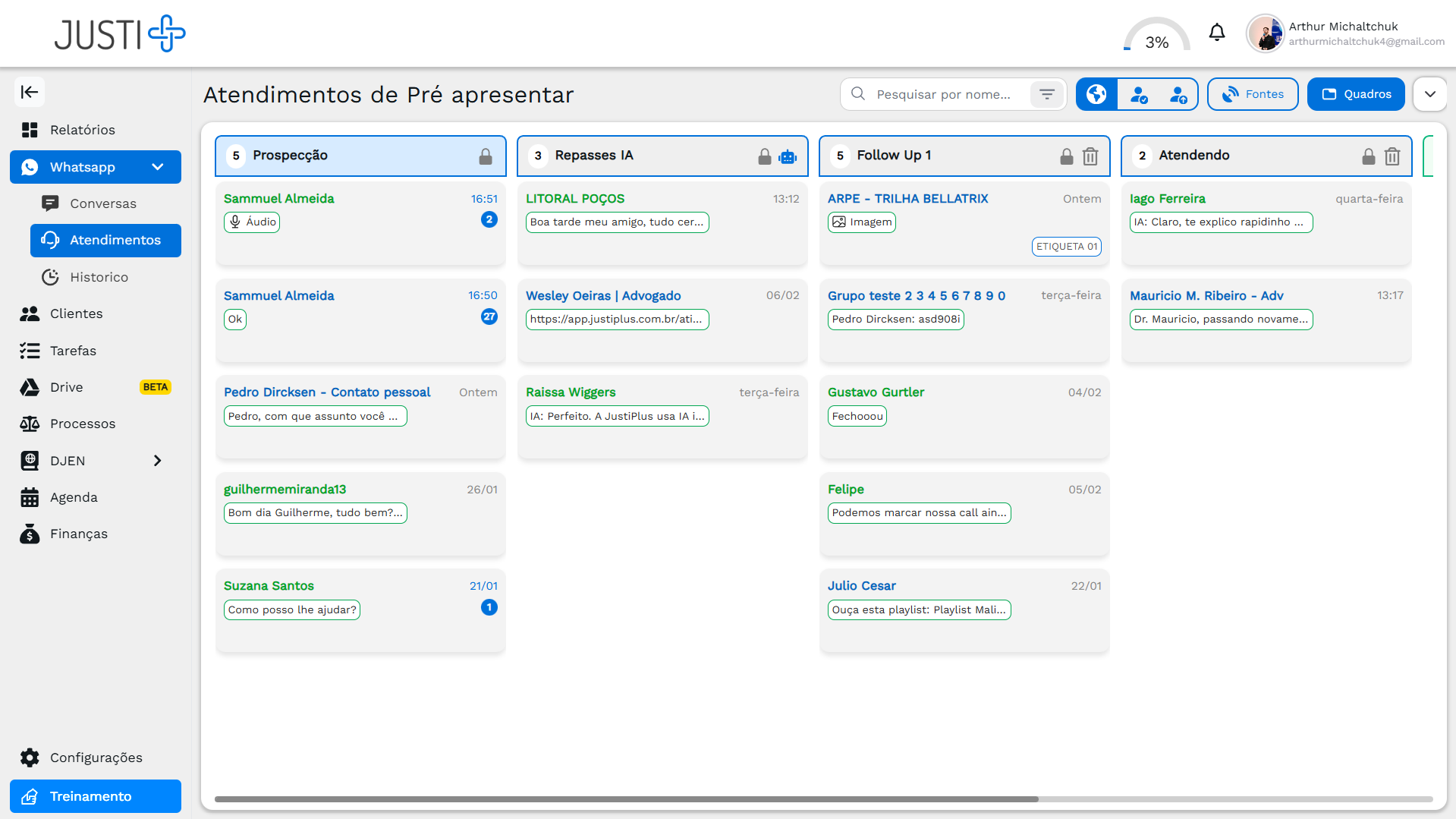Click the lock icon on Prospecção column
Image resolution: width=1456 pixels, height=819 pixels.
(x=486, y=156)
